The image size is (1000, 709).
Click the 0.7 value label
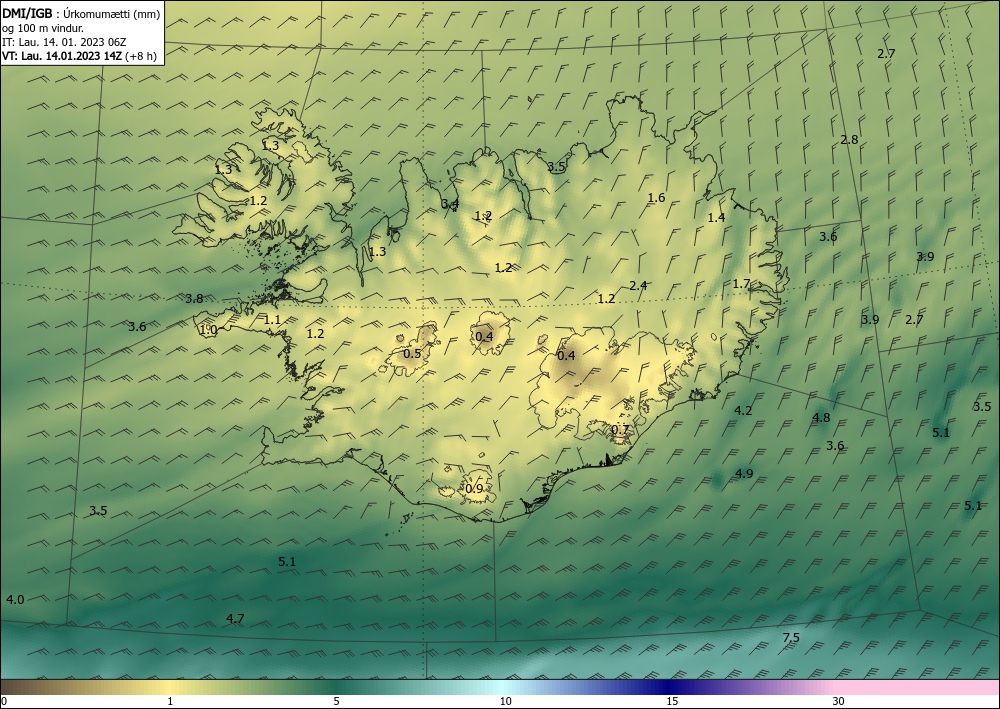621,430
